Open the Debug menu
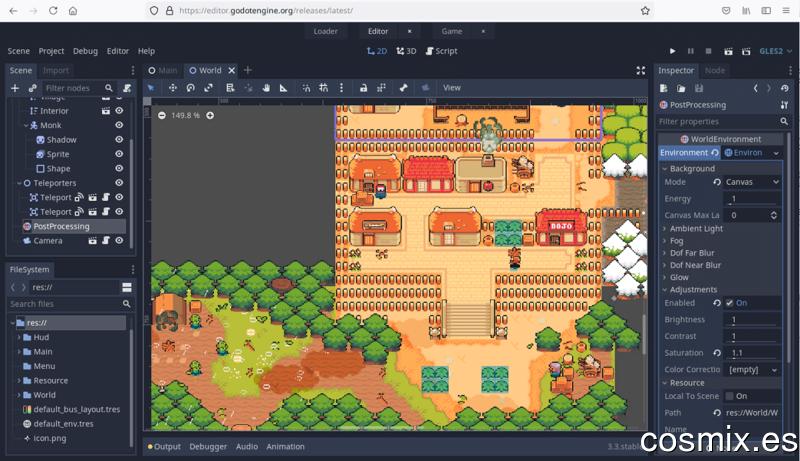The image size is (800, 461). pos(85,51)
